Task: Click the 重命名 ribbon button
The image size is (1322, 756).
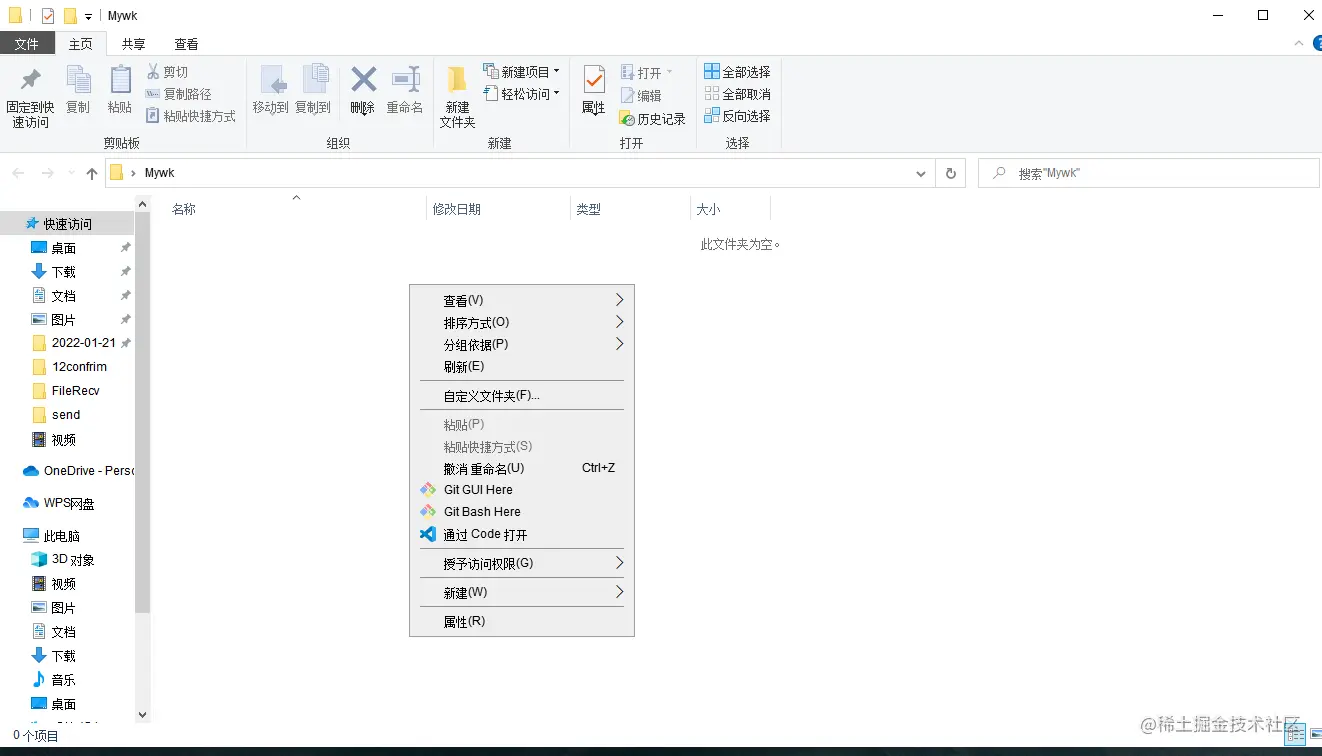Action: tap(405, 90)
